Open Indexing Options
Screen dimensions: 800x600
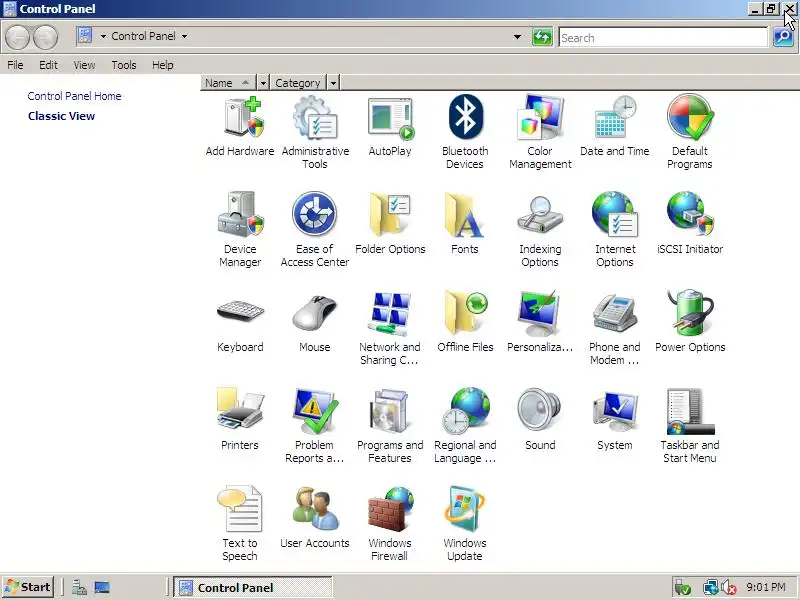[540, 230]
